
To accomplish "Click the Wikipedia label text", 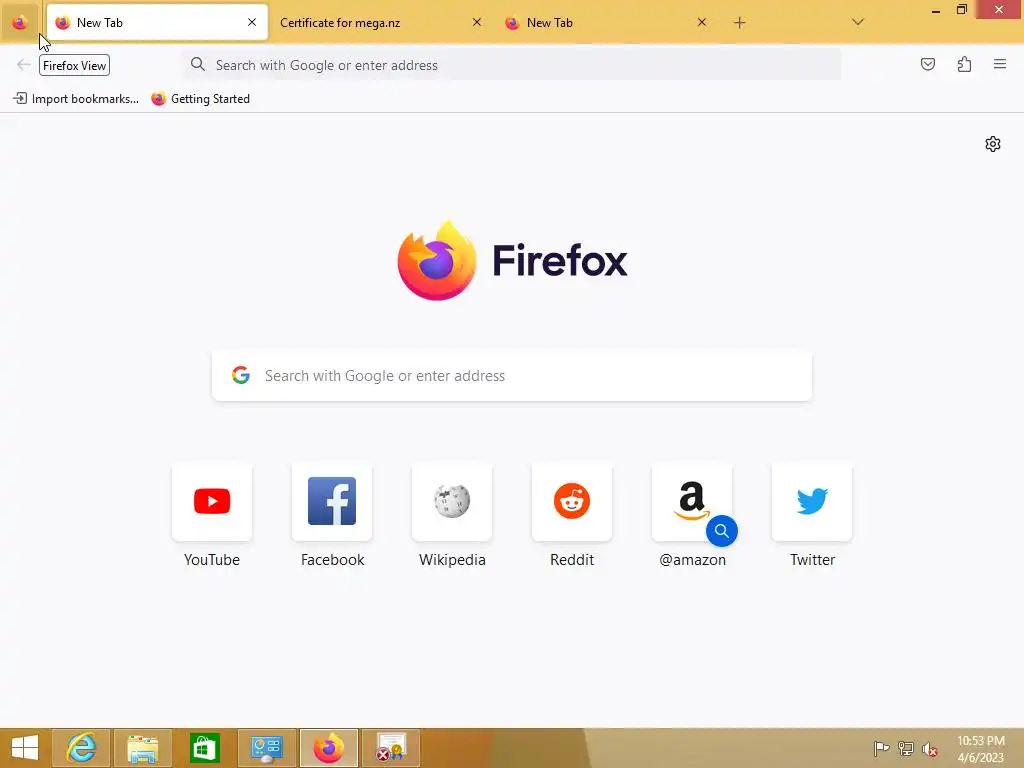I will (452, 560).
